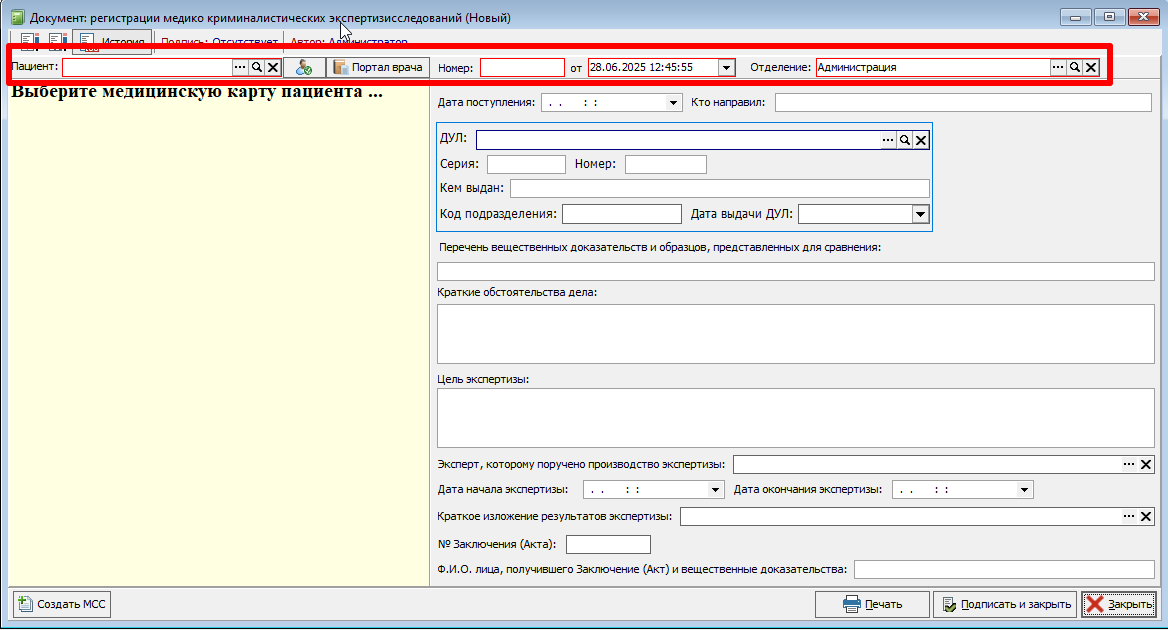The width and height of the screenshot is (1168, 630).
Task: Click in Цель экспертизы text area
Action: (796, 418)
